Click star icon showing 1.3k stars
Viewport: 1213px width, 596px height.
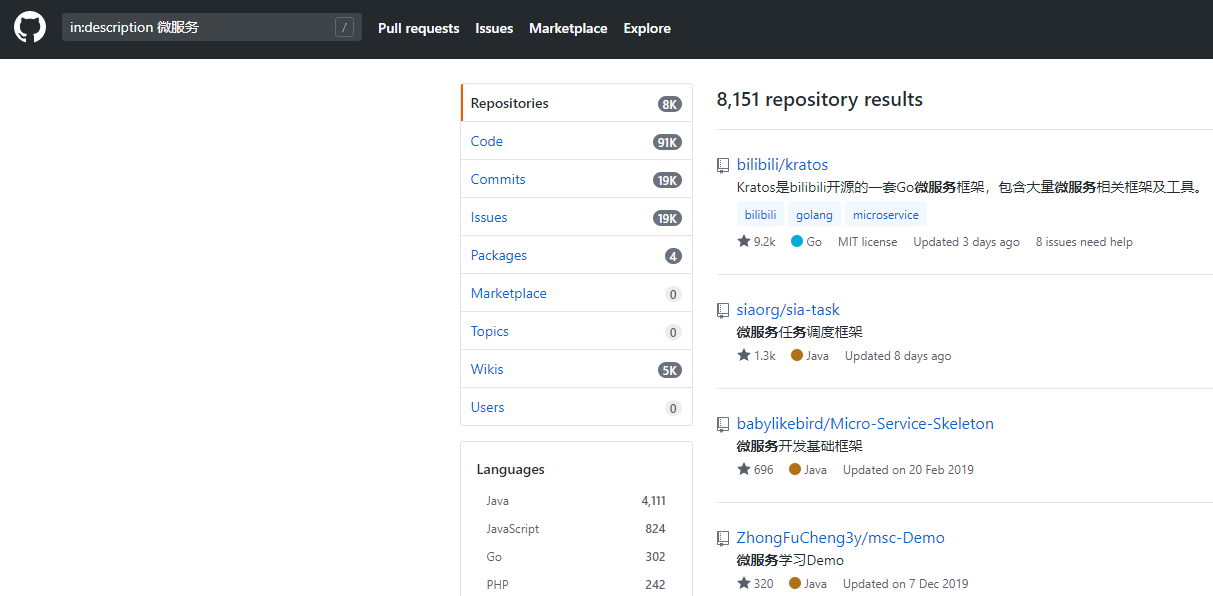(x=744, y=355)
